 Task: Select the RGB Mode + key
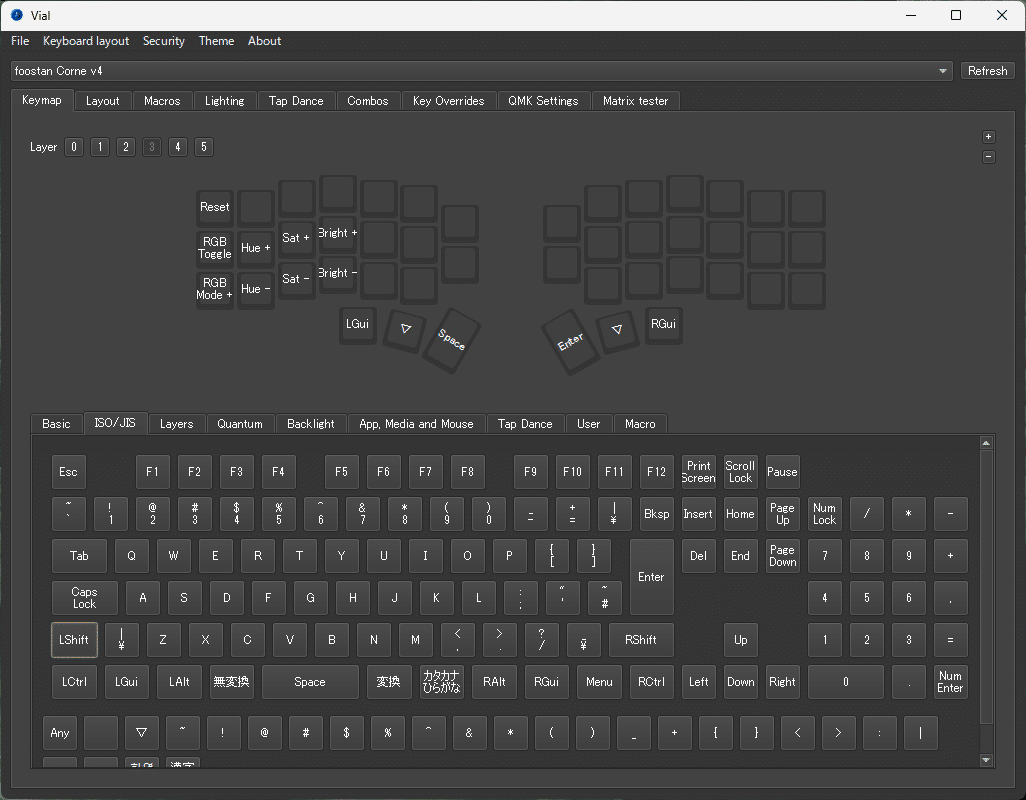click(214, 289)
